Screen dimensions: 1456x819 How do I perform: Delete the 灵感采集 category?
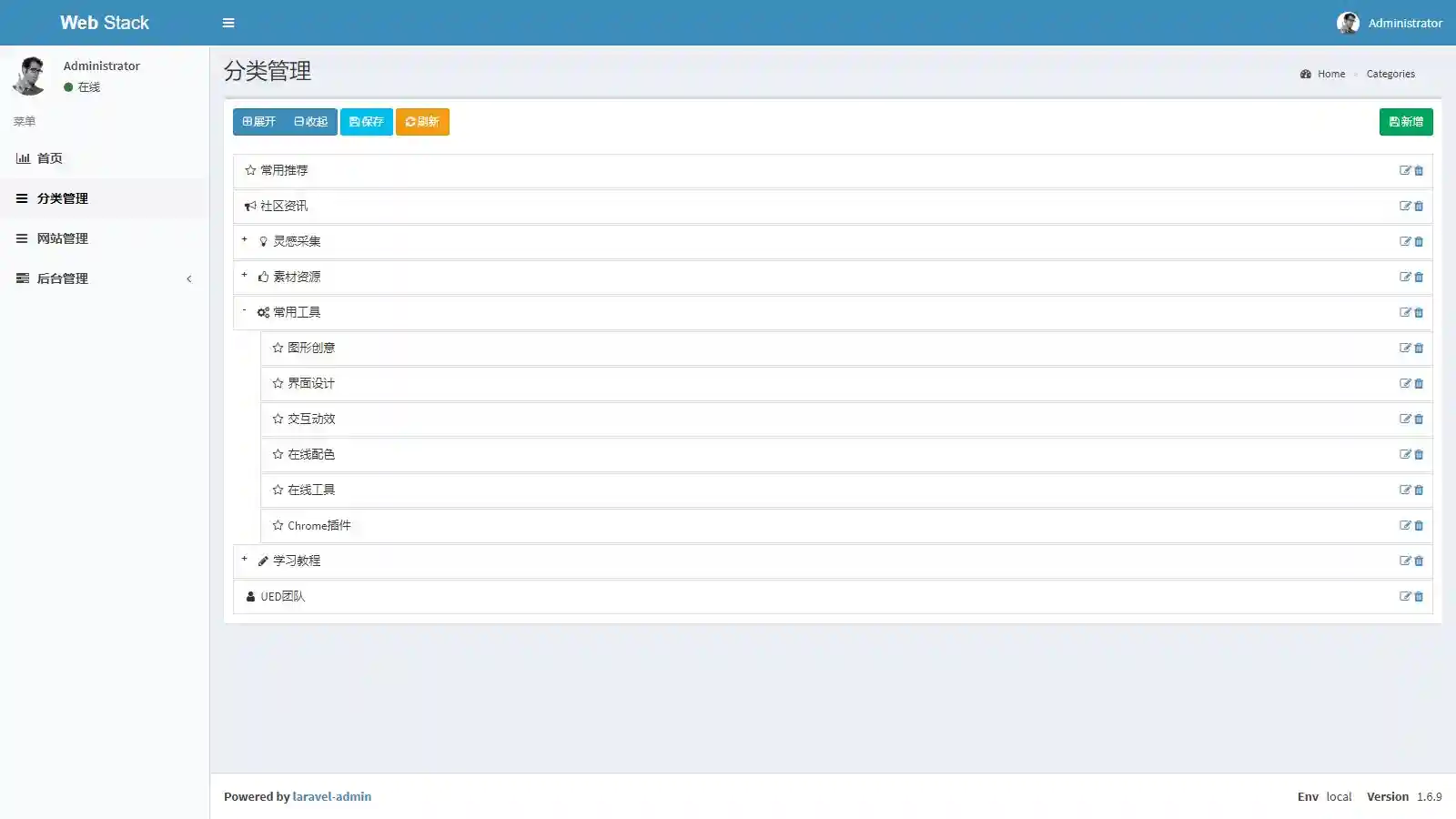pos(1419,241)
